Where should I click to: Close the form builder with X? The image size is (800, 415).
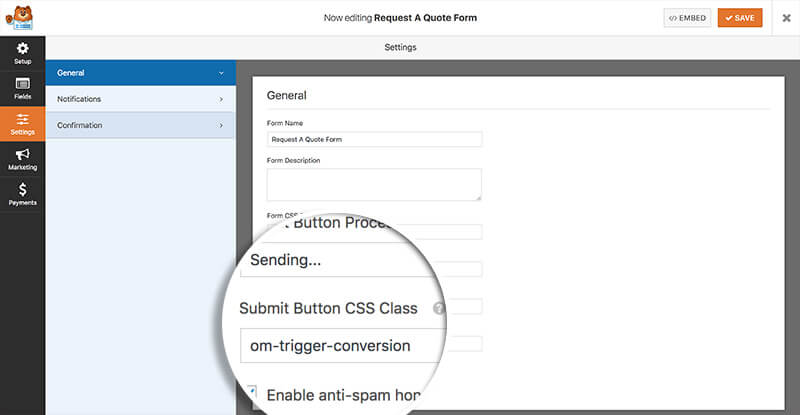pyautogui.click(x=786, y=18)
